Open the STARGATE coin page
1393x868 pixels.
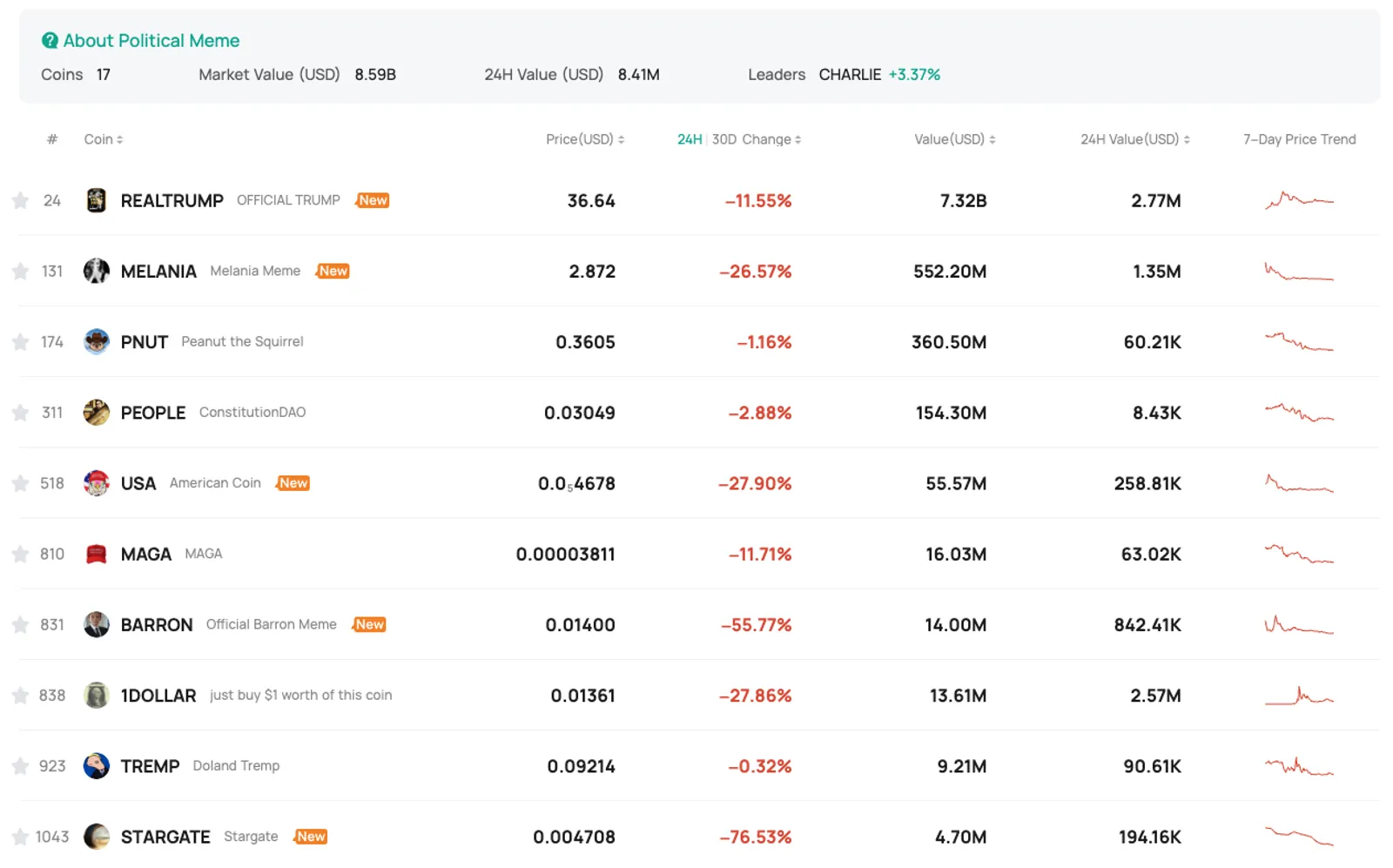(x=165, y=837)
